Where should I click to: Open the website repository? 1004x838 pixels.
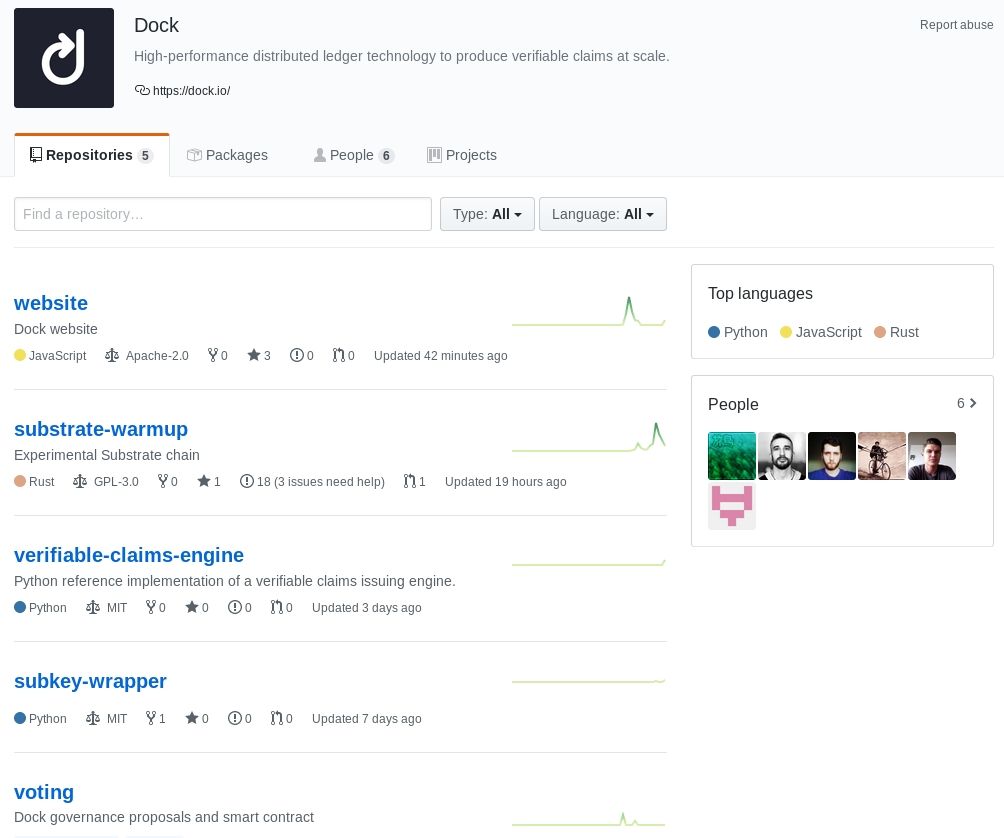51,303
